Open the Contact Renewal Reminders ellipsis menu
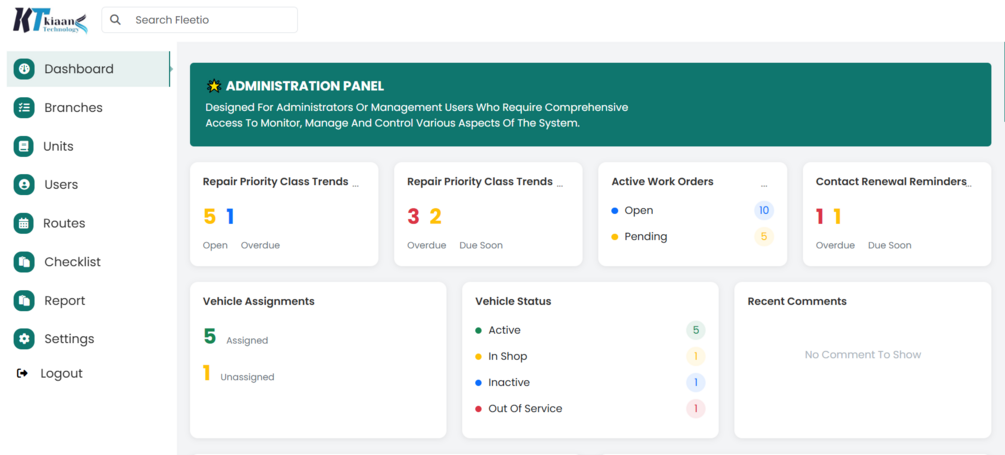Image resolution: width=1005 pixels, height=455 pixels. [x=969, y=185]
